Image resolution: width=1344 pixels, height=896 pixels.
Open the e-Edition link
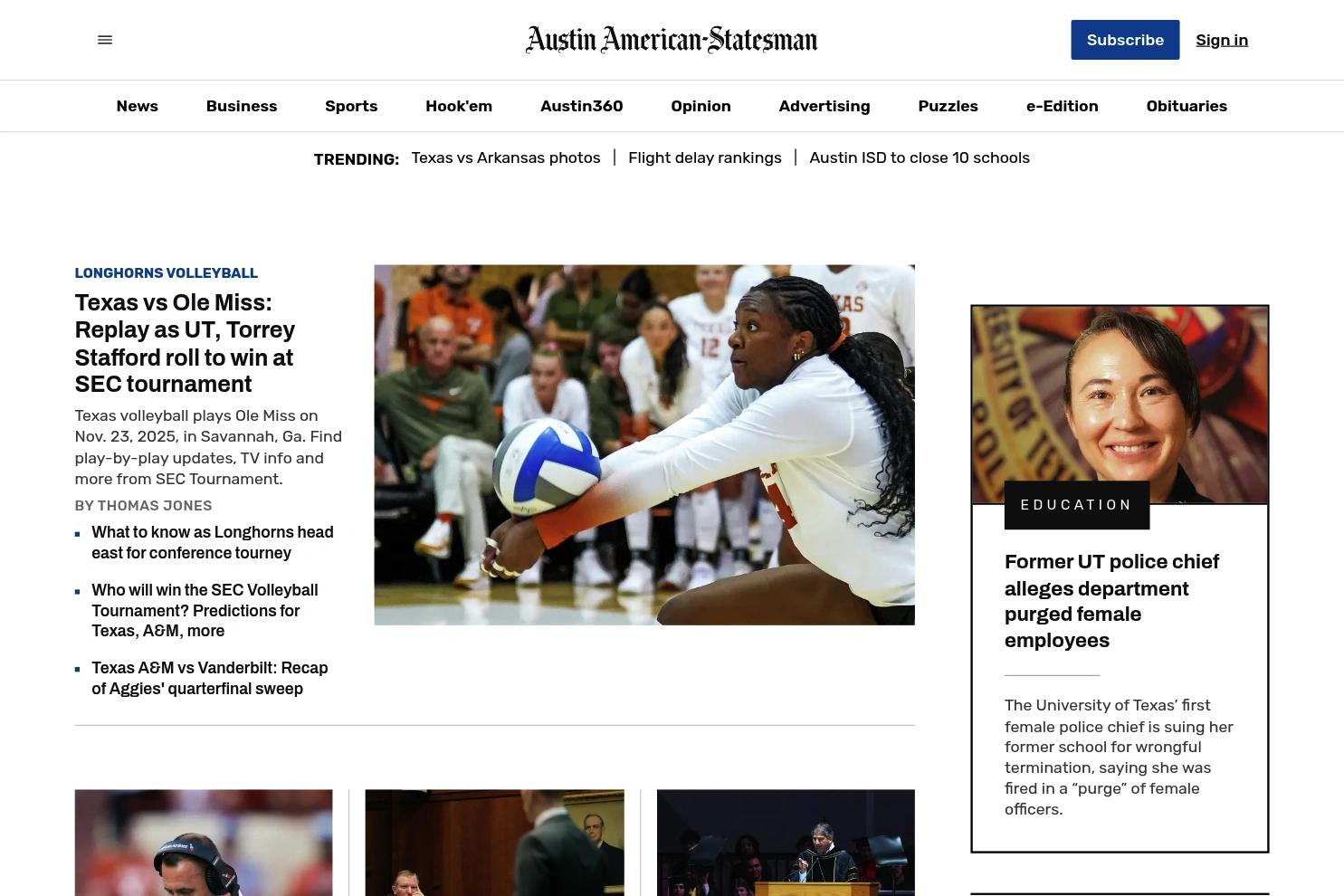[x=1063, y=106]
